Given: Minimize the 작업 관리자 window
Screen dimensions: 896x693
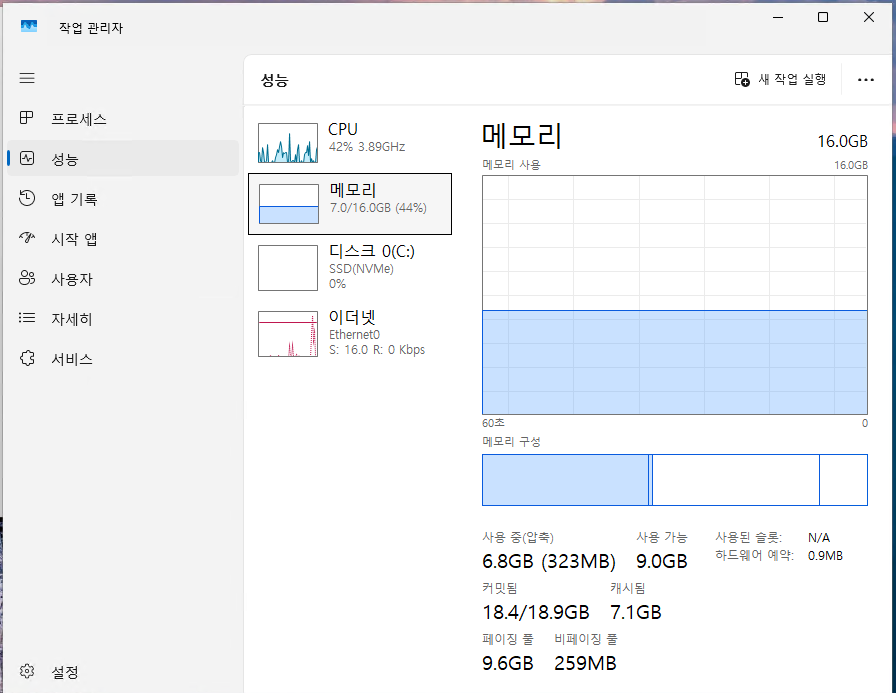Looking at the screenshot, I should coord(778,17).
